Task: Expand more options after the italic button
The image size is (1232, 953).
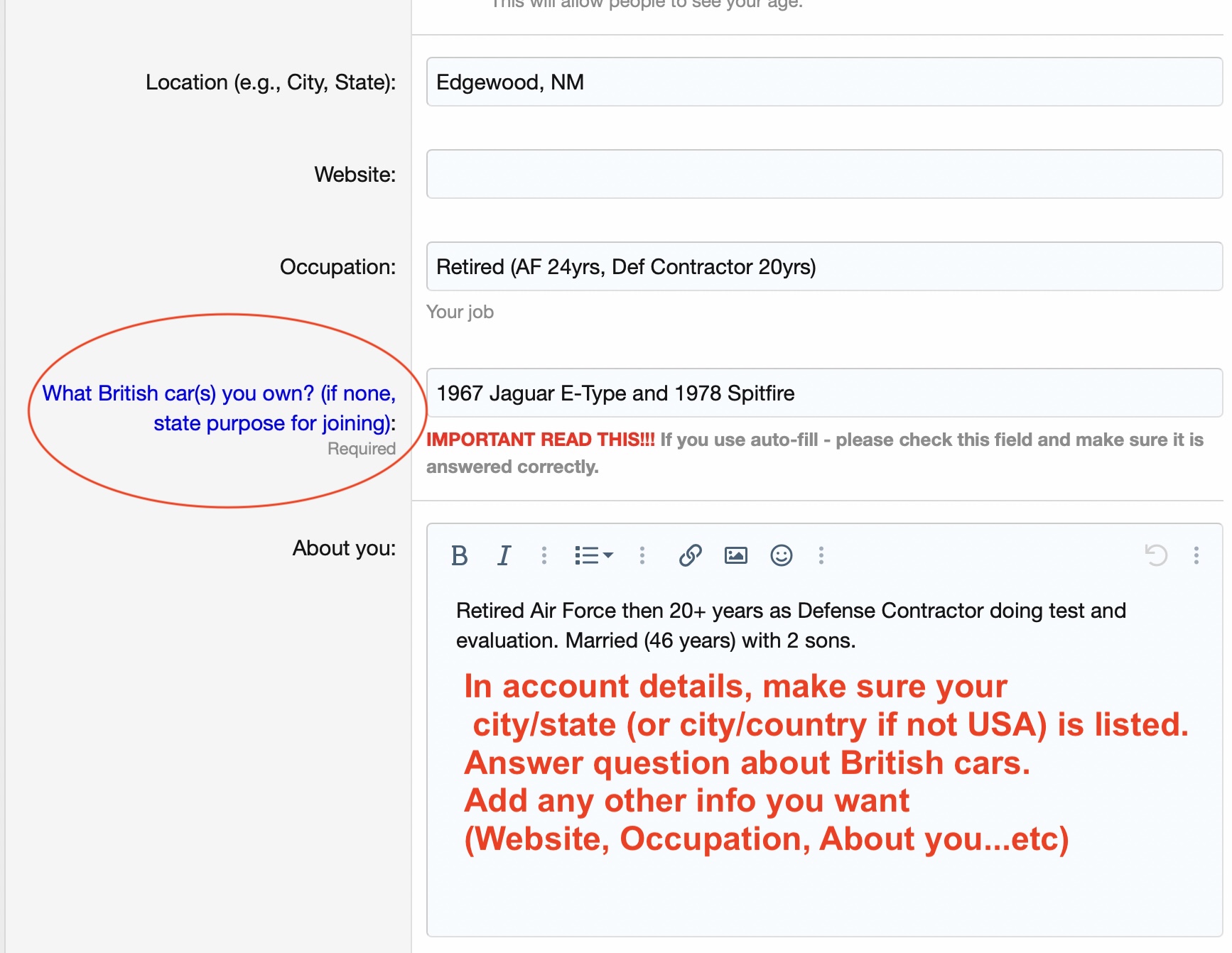Action: point(544,555)
